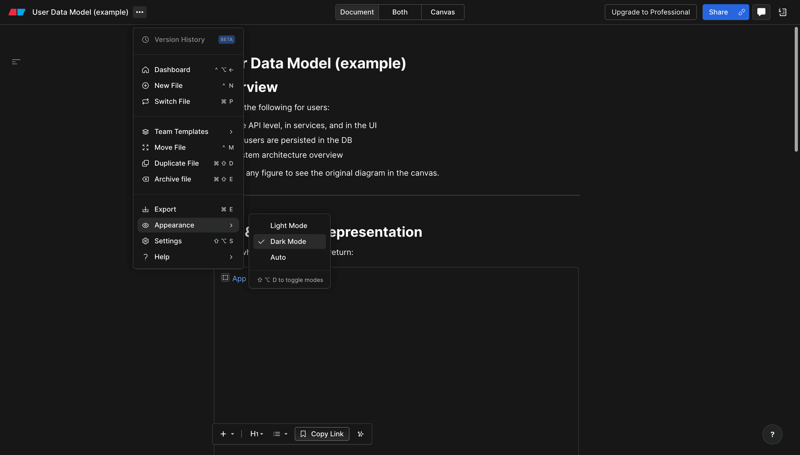Click the Version History clock icon

click(145, 39)
